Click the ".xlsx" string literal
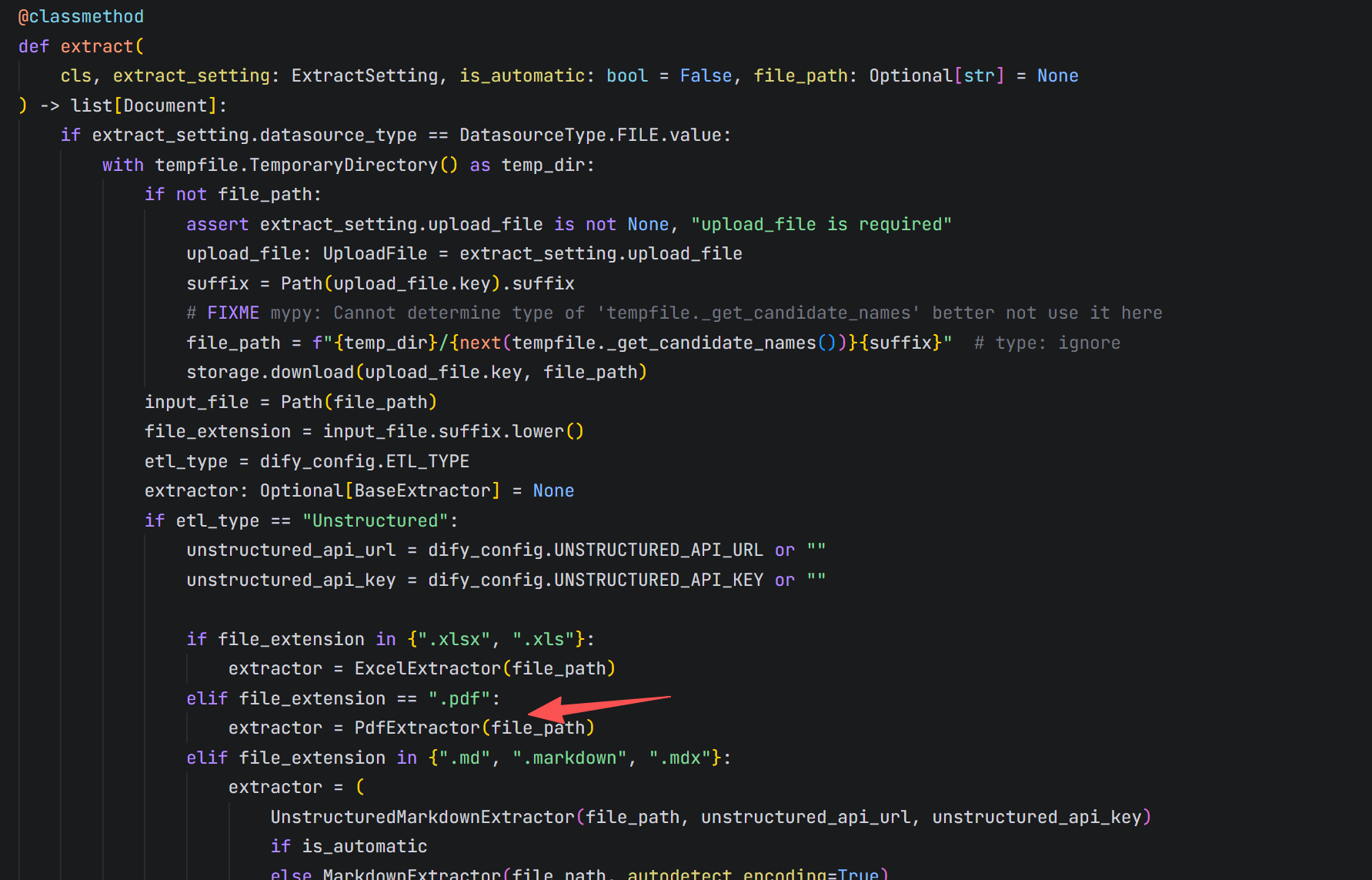The image size is (1372, 880). point(454,639)
